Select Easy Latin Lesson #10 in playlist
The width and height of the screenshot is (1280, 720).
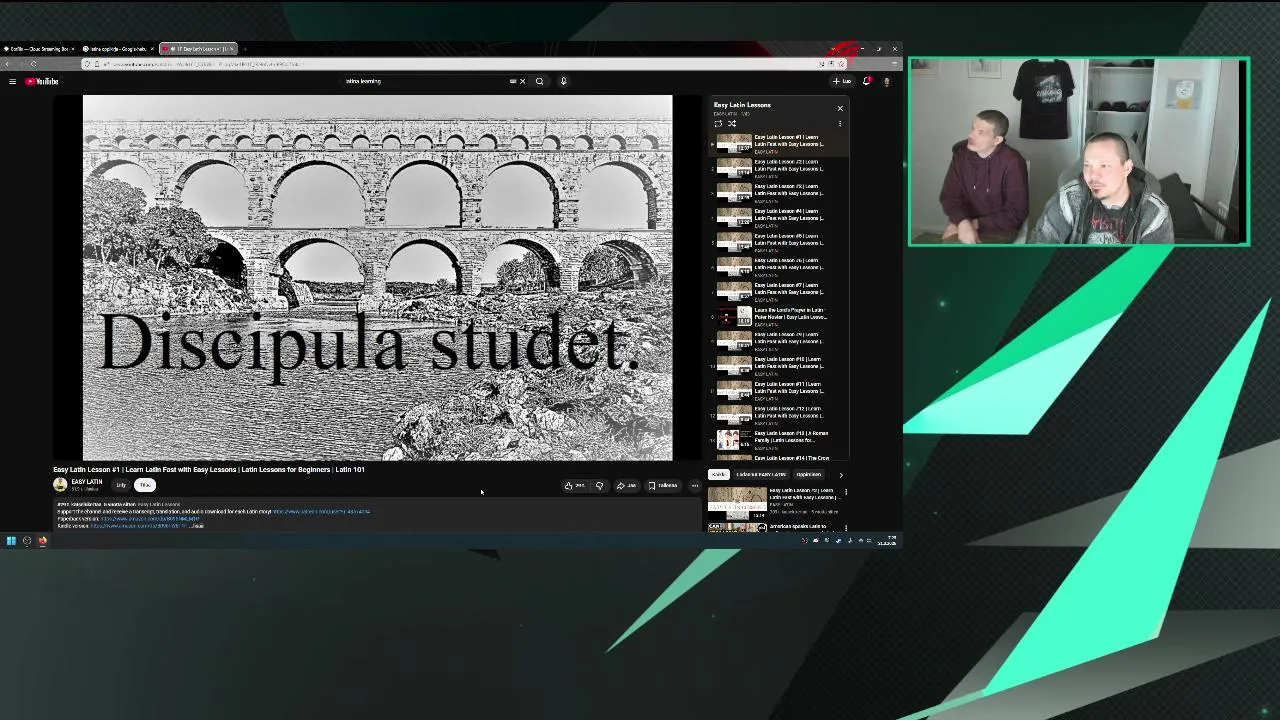tap(778, 365)
